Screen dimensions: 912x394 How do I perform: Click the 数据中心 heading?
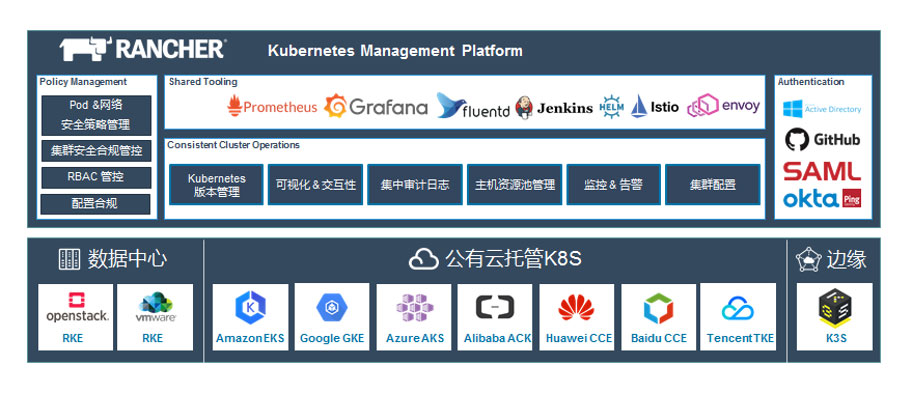[x=127, y=259]
